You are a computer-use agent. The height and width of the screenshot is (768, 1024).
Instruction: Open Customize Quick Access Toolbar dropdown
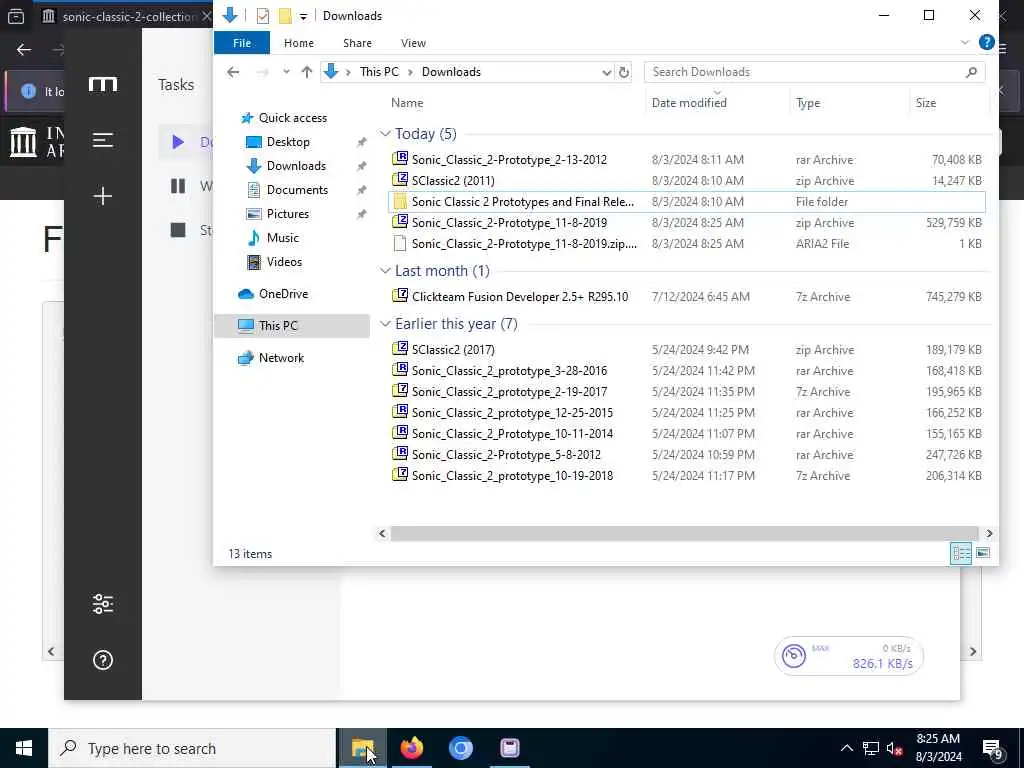pyautogui.click(x=303, y=16)
